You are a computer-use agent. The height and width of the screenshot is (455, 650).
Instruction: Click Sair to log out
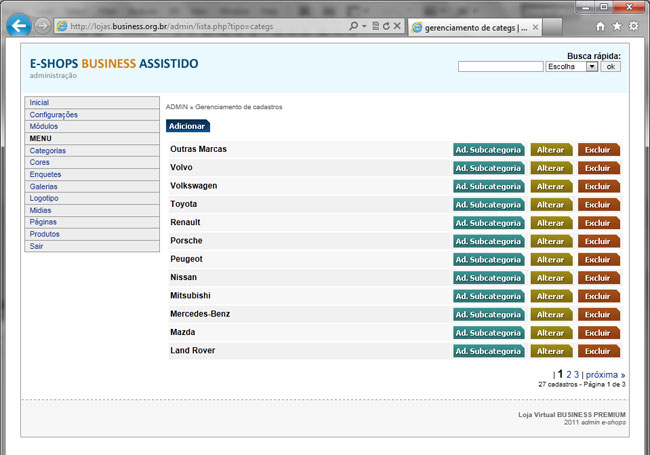tap(92, 246)
